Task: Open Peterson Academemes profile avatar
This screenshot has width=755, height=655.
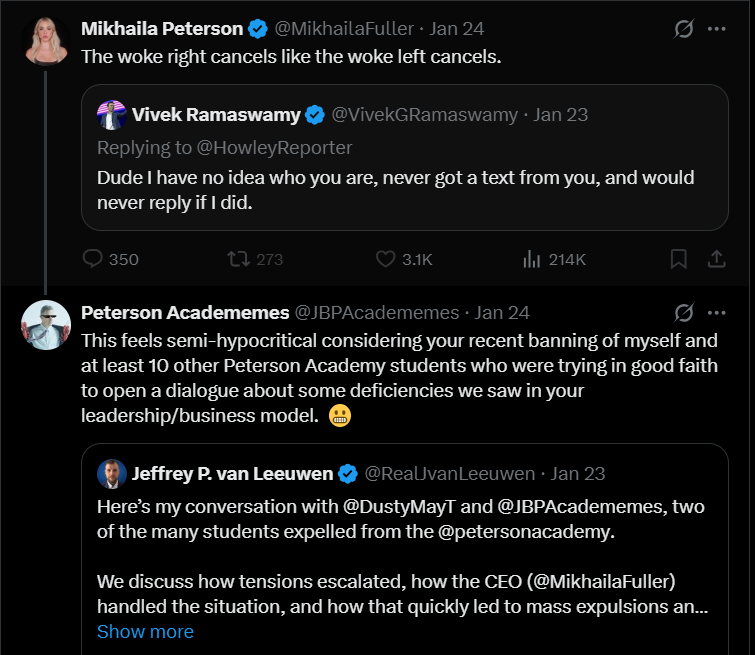Action: [x=46, y=324]
